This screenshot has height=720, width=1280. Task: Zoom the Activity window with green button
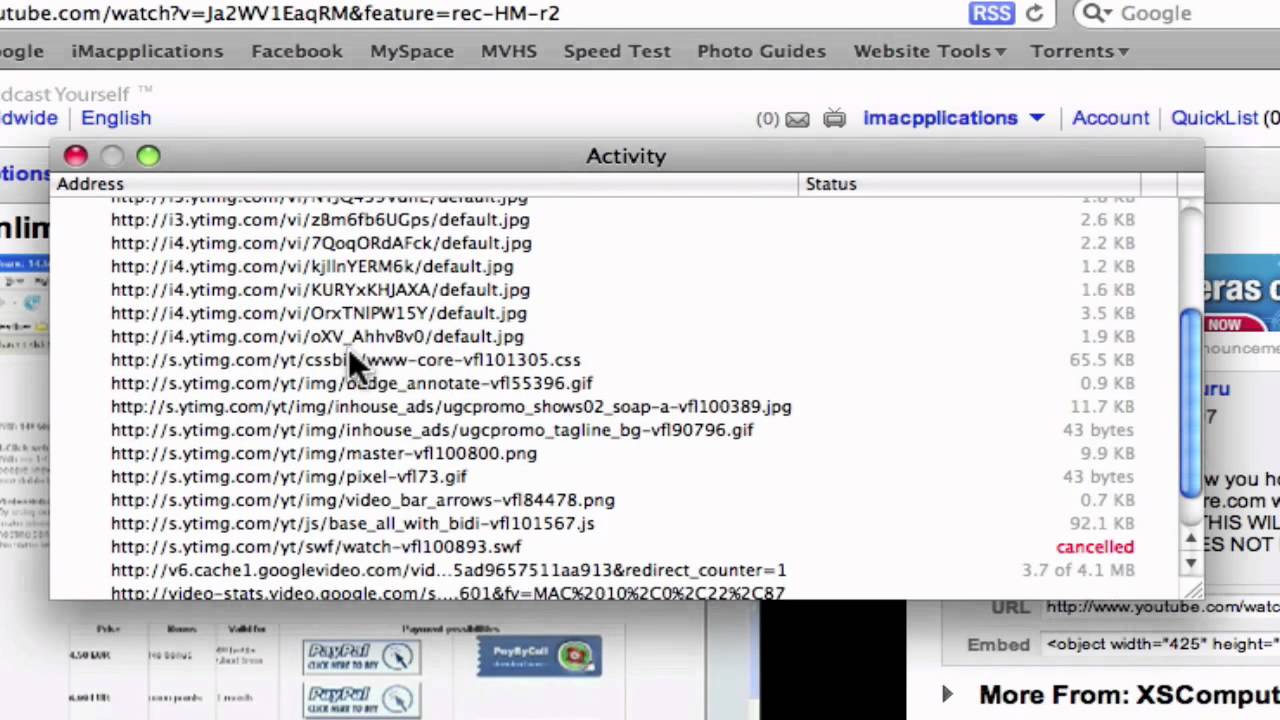click(x=148, y=156)
